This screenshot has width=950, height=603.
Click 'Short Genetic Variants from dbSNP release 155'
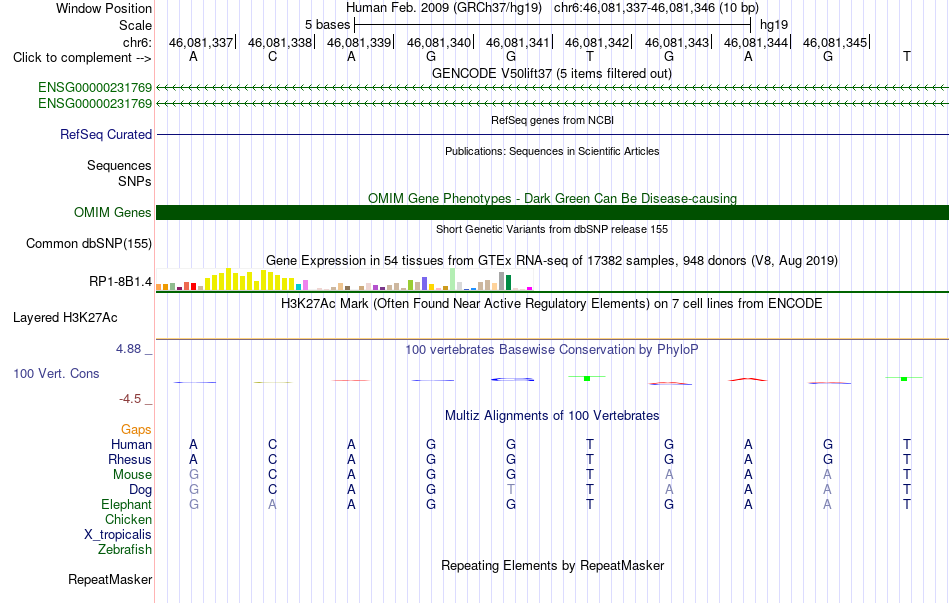552,229
